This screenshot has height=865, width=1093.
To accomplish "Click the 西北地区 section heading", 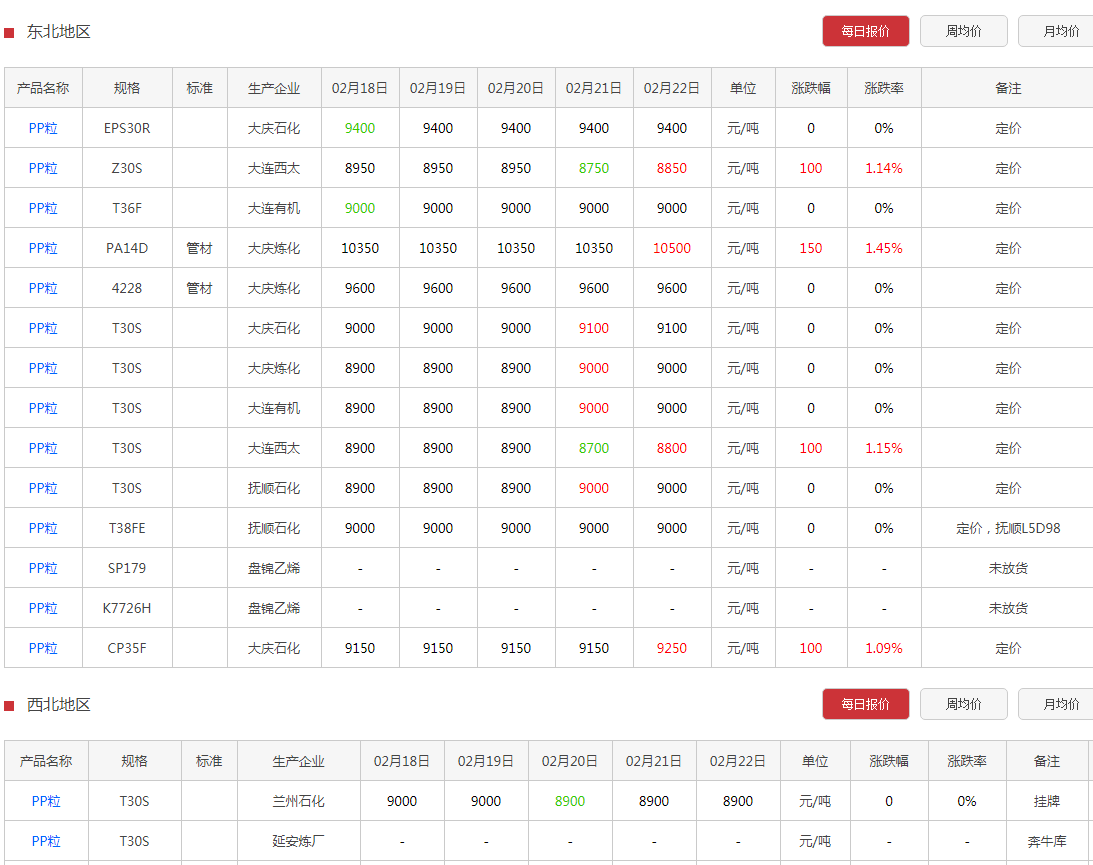I will [x=59, y=705].
